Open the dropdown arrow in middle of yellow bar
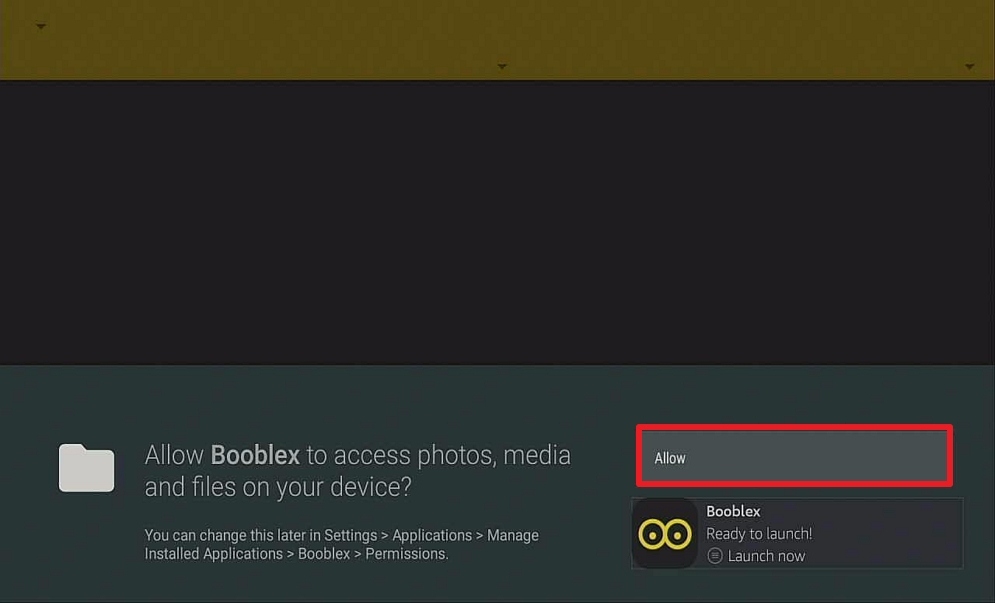Image resolution: width=995 pixels, height=603 pixels. pos(502,66)
